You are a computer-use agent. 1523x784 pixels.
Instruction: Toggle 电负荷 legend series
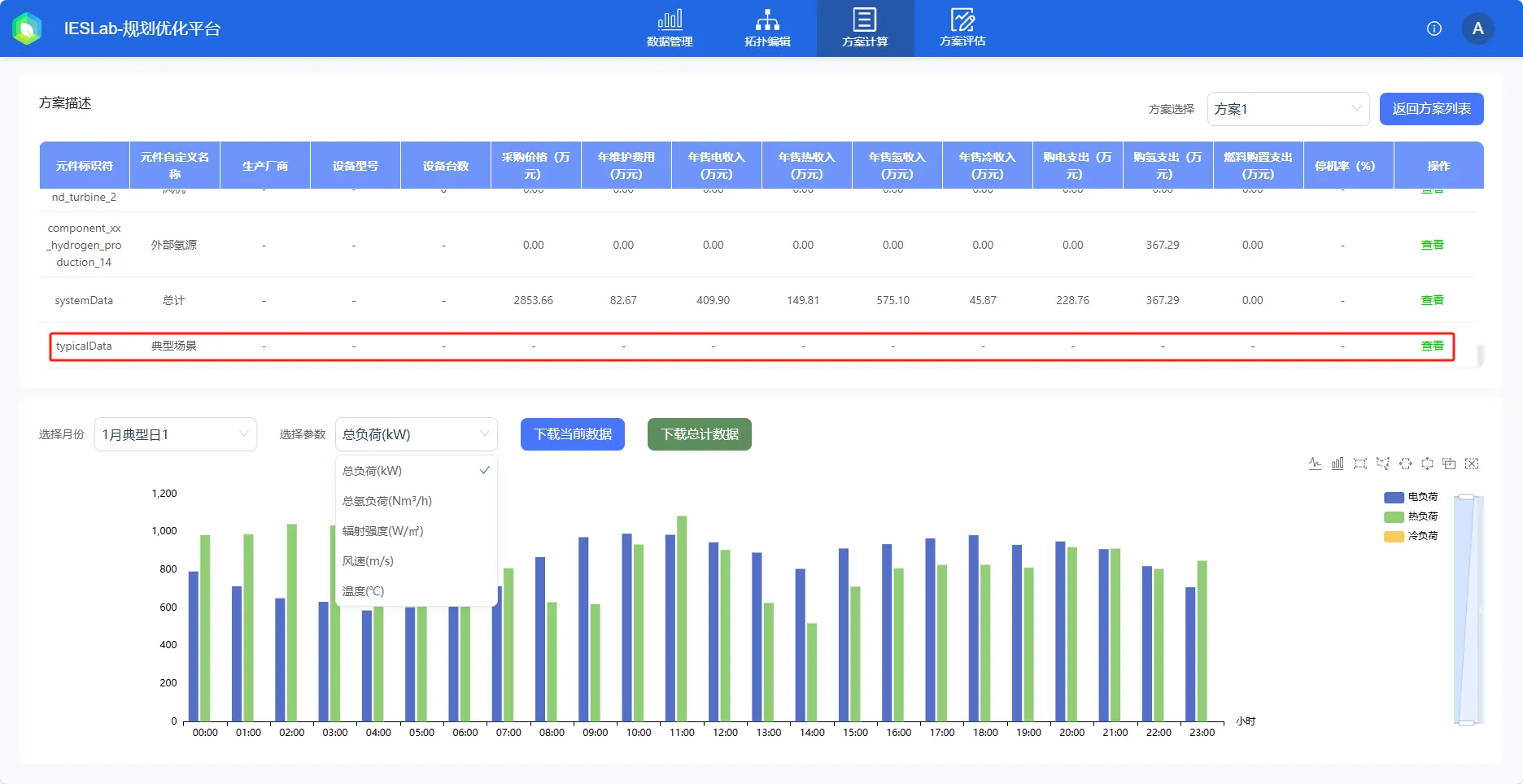tap(1411, 497)
